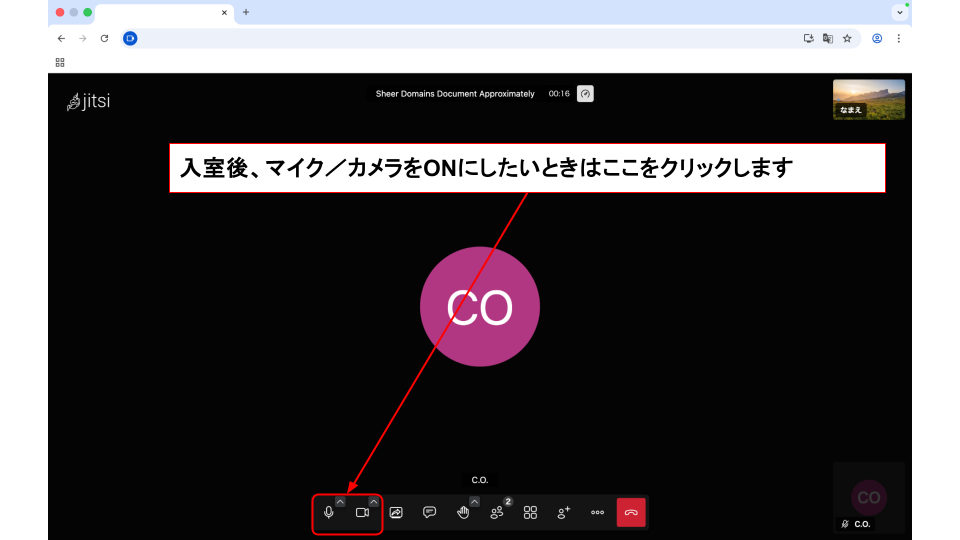Select the C.O. local video thumbnail

[868, 496]
